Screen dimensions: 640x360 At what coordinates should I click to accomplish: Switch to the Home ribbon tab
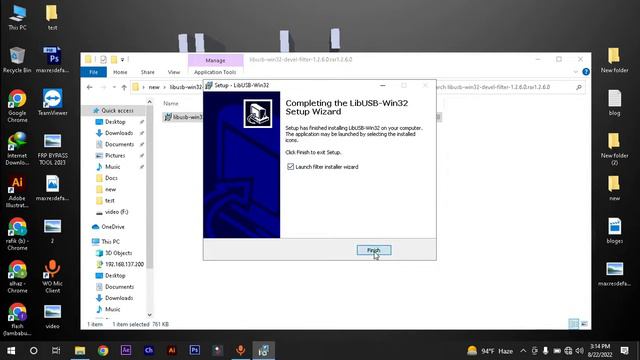[x=120, y=72]
